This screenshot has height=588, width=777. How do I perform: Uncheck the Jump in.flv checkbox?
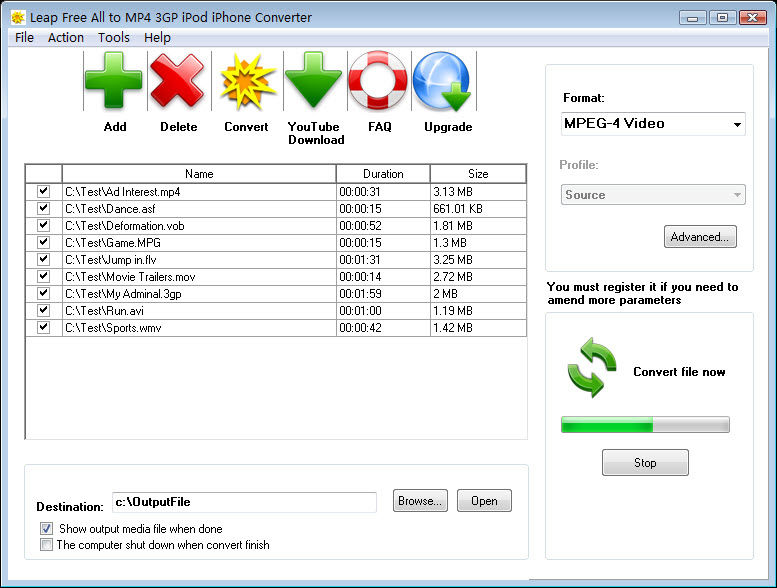[44, 260]
